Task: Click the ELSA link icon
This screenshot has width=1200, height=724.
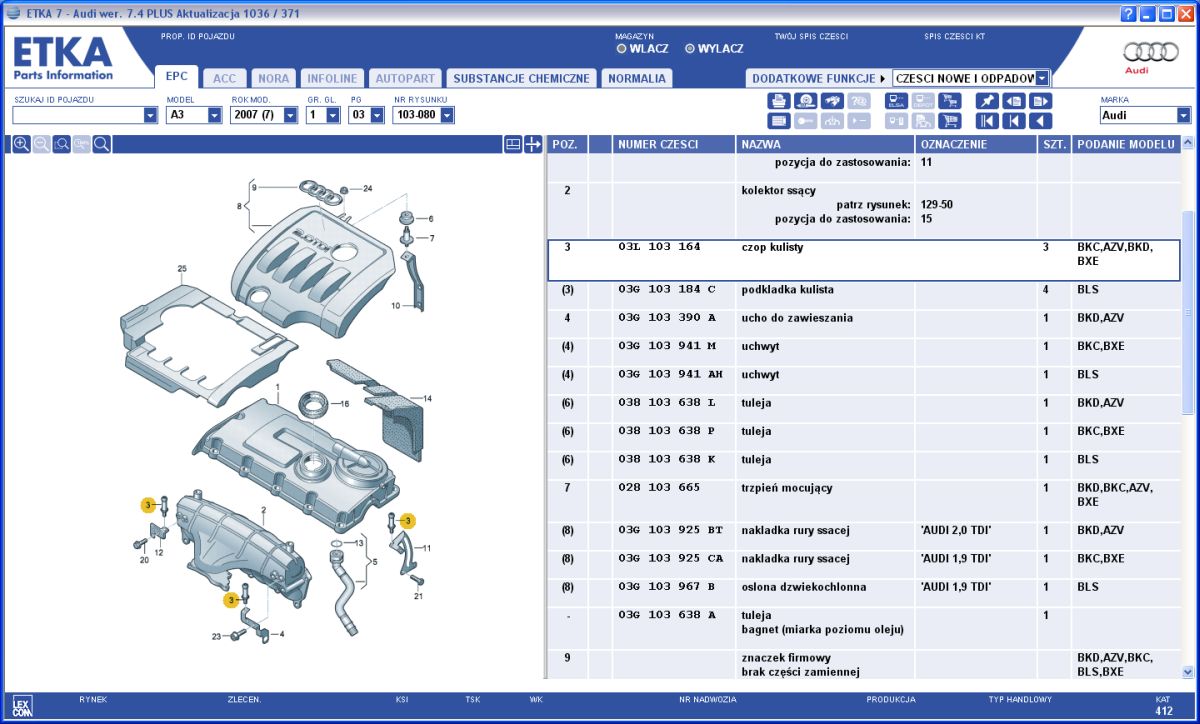Action: 896,101
